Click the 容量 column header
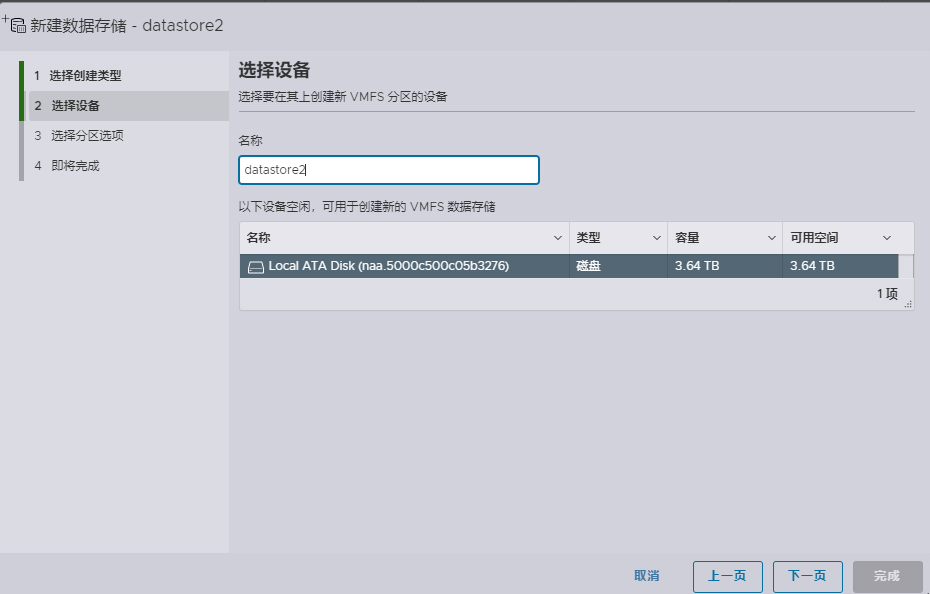 (725, 238)
